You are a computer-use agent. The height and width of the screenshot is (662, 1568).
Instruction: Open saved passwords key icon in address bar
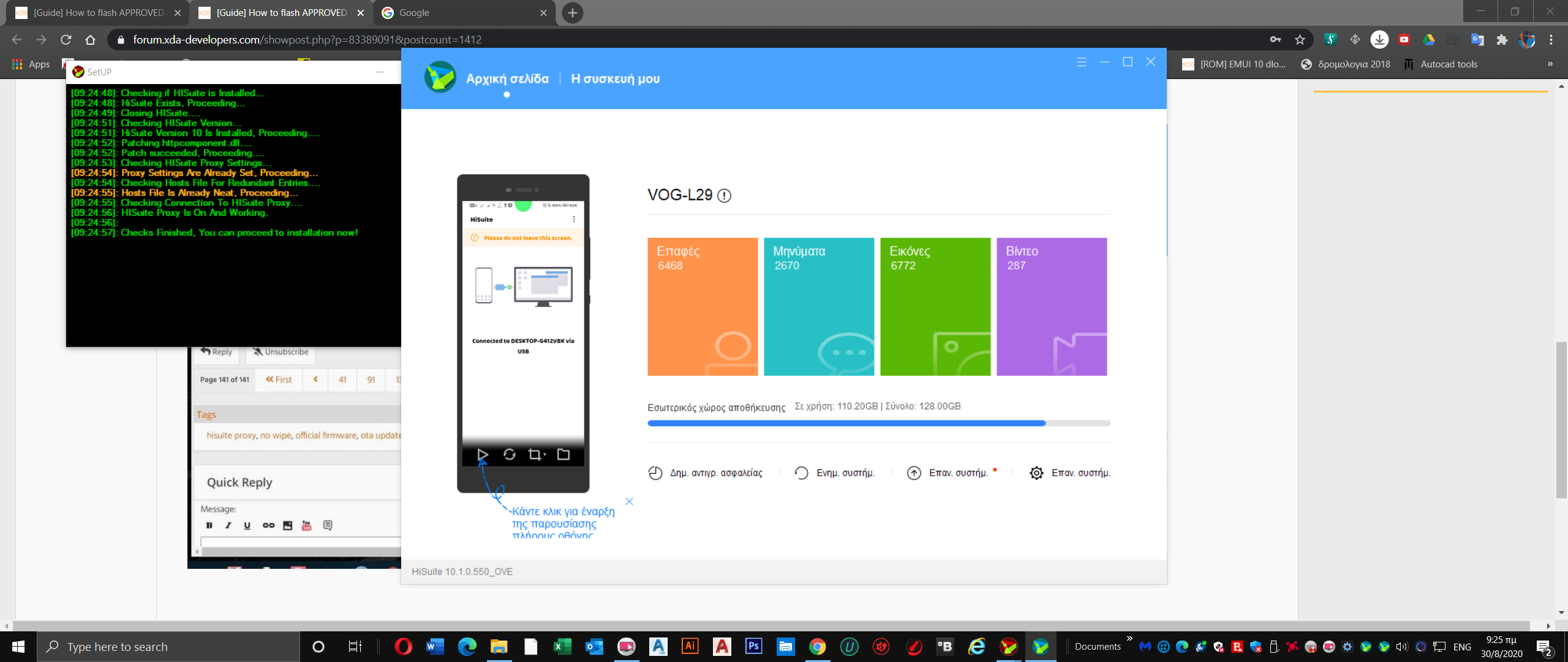pyautogui.click(x=1275, y=40)
